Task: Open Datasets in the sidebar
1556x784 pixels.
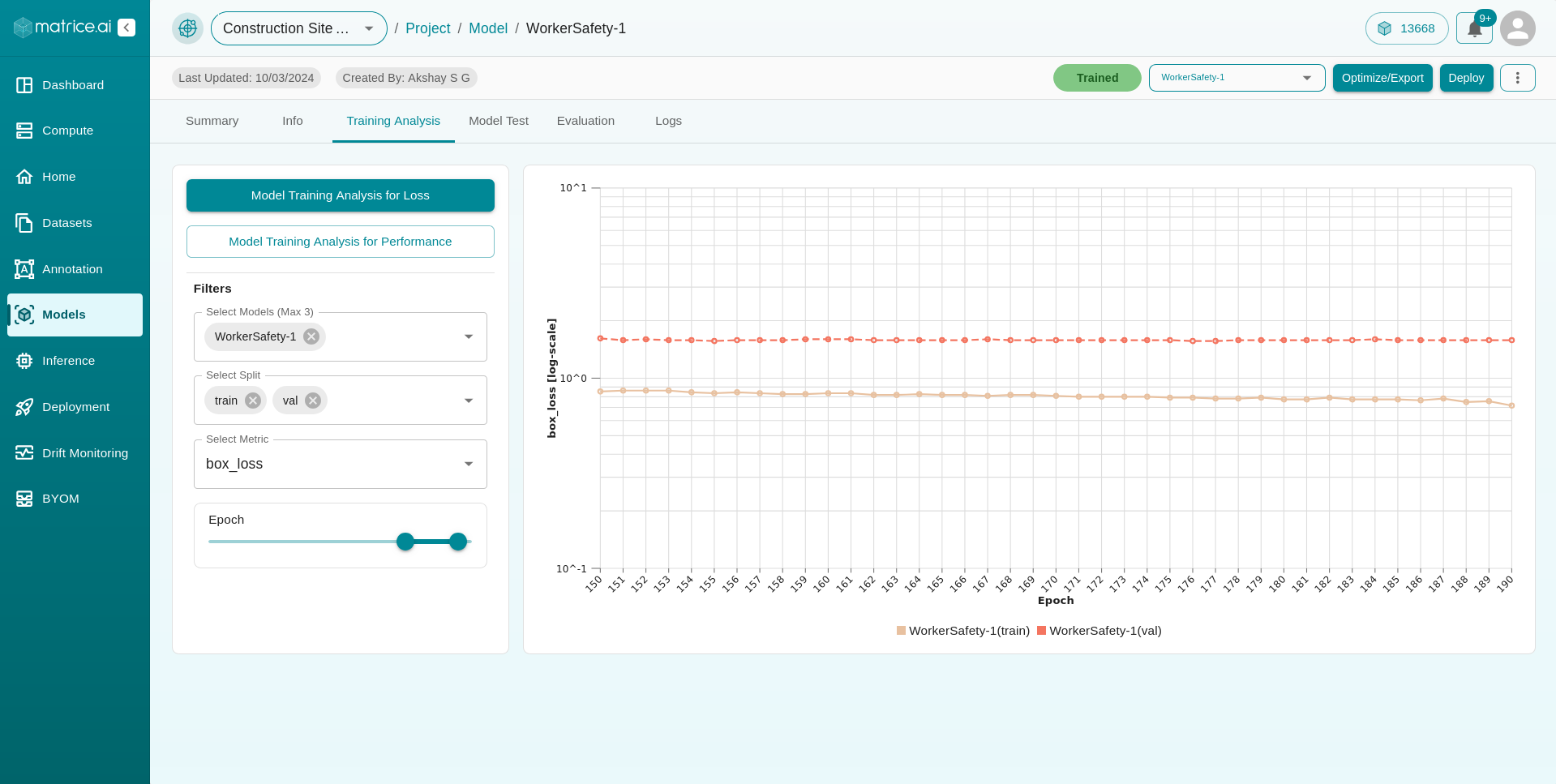Action: pos(75,223)
